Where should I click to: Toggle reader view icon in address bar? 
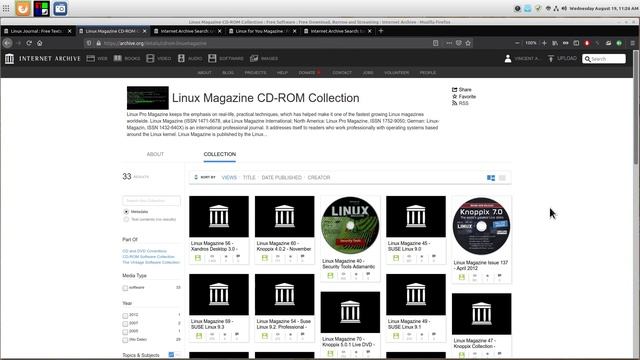pos(436,43)
